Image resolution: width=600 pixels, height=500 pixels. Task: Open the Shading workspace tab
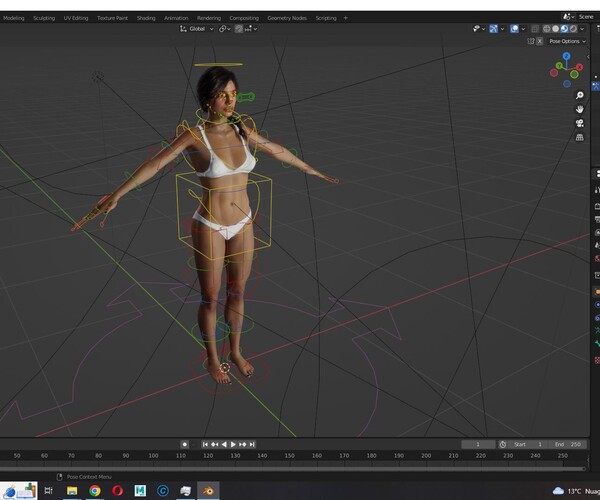pyautogui.click(x=146, y=18)
